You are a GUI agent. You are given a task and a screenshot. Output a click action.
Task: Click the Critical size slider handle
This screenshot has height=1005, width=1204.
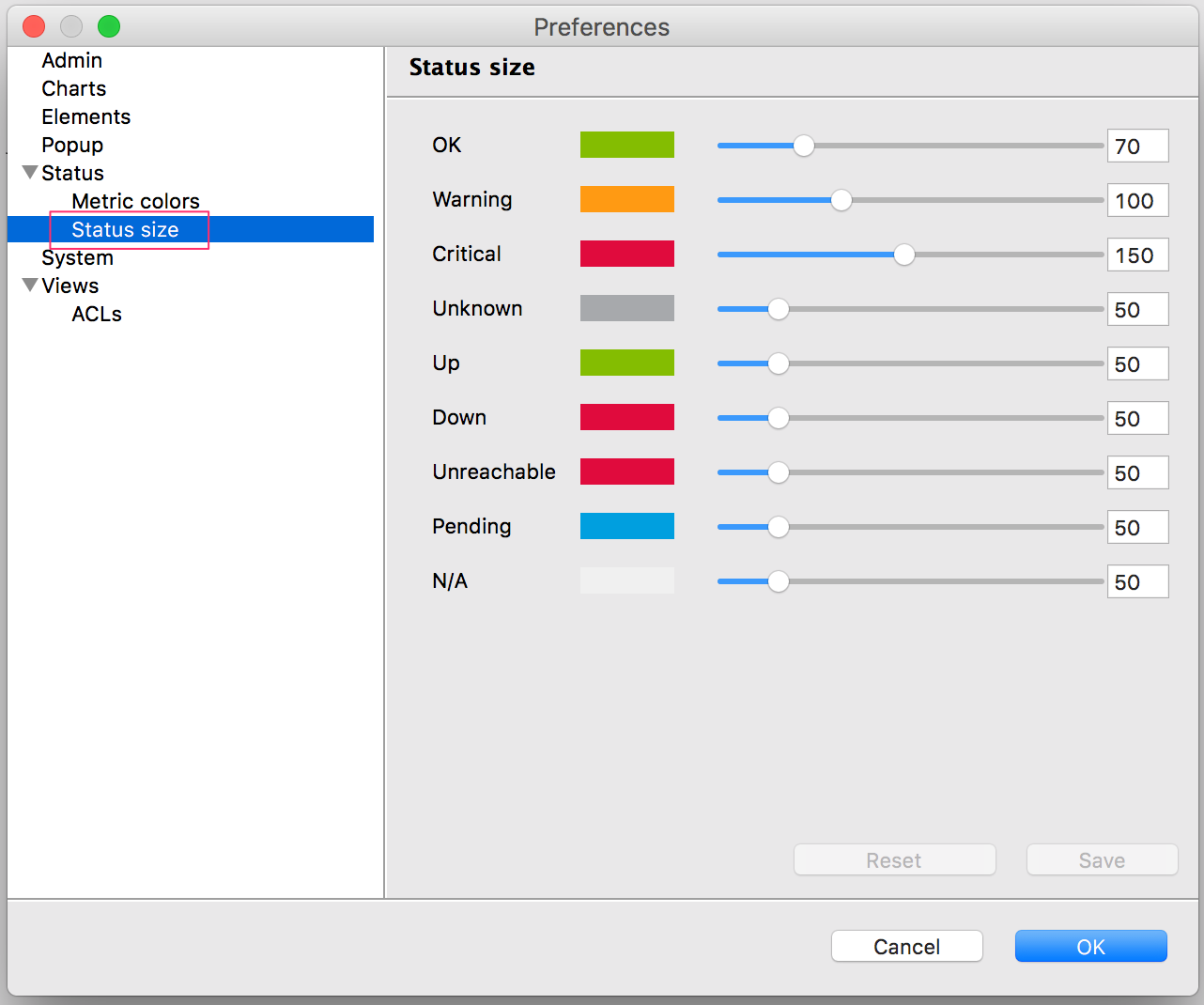click(903, 255)
